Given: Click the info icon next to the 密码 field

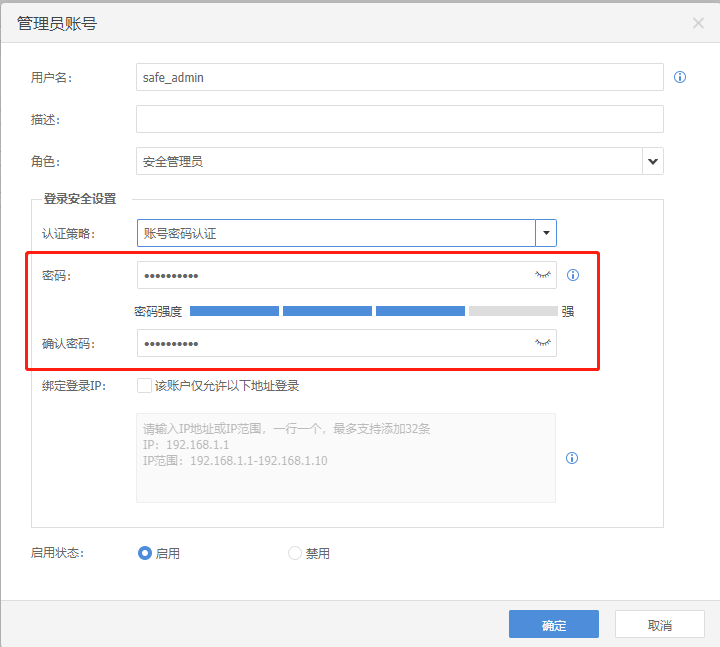Looking at the screenshot, I should coord(573,275).
